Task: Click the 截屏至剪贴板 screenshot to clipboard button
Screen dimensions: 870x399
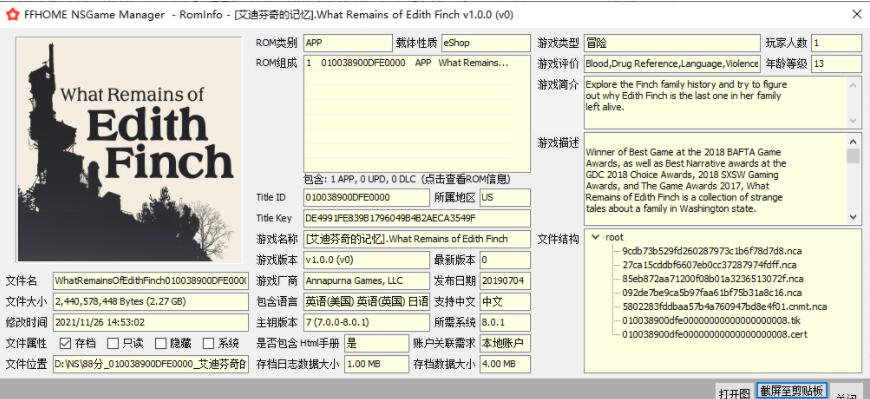Action: click(792, 390)
